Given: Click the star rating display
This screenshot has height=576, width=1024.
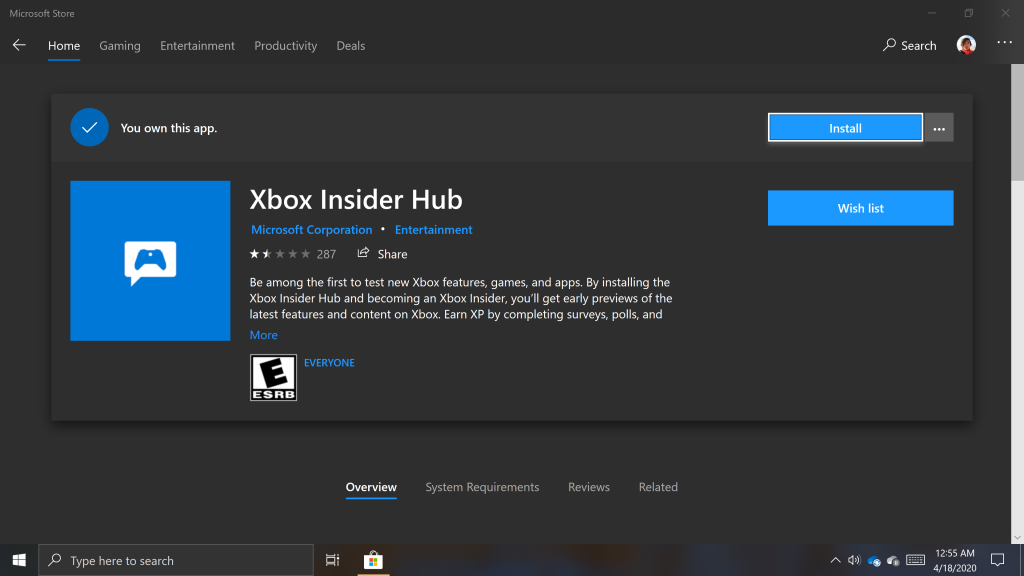Looking at the screenshot, I should (280, 254).
